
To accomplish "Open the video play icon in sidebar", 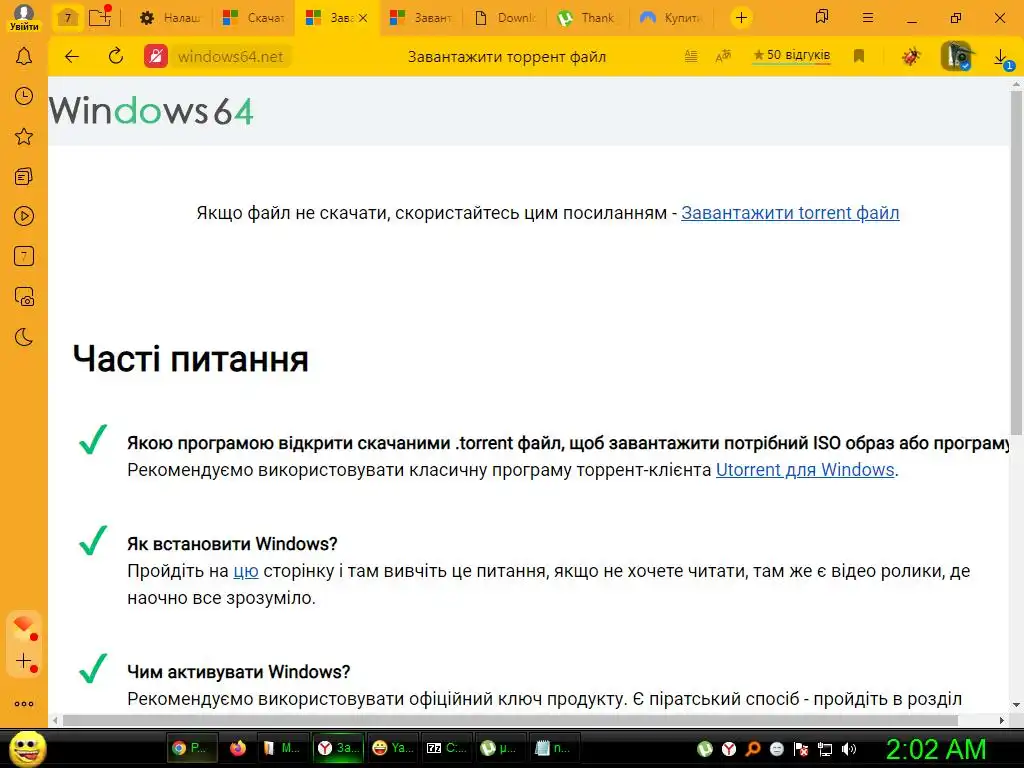I will (24, 216).
